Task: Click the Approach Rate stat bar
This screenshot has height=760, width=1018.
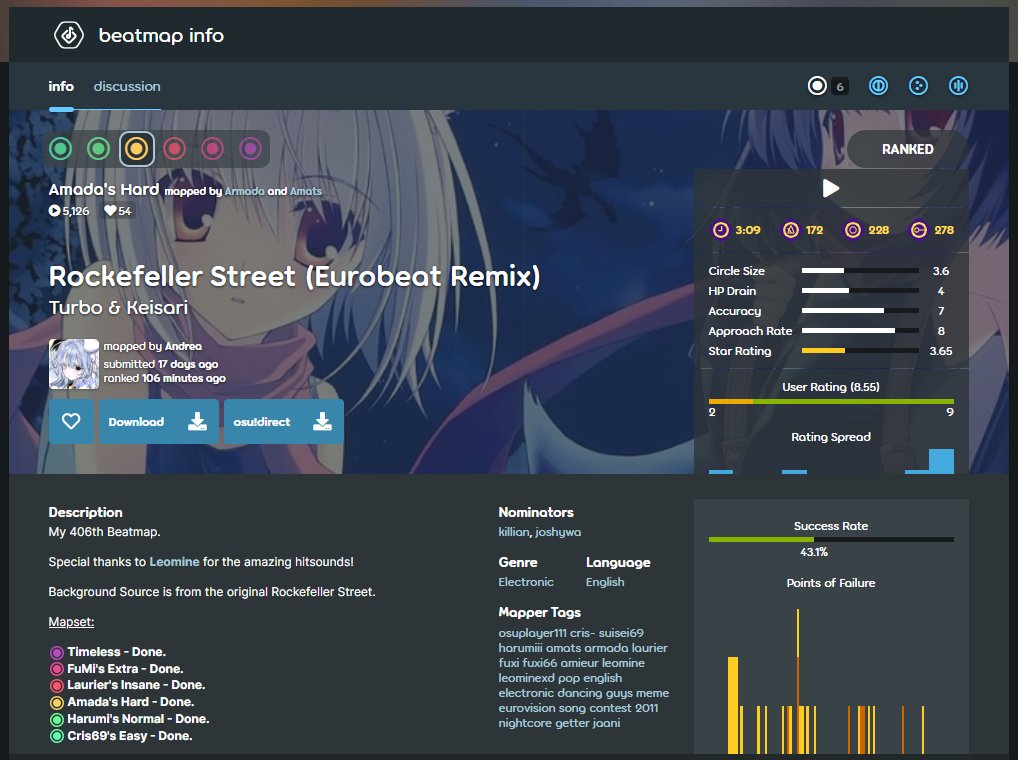Action: pyautogui.click(x=860, y=331)
